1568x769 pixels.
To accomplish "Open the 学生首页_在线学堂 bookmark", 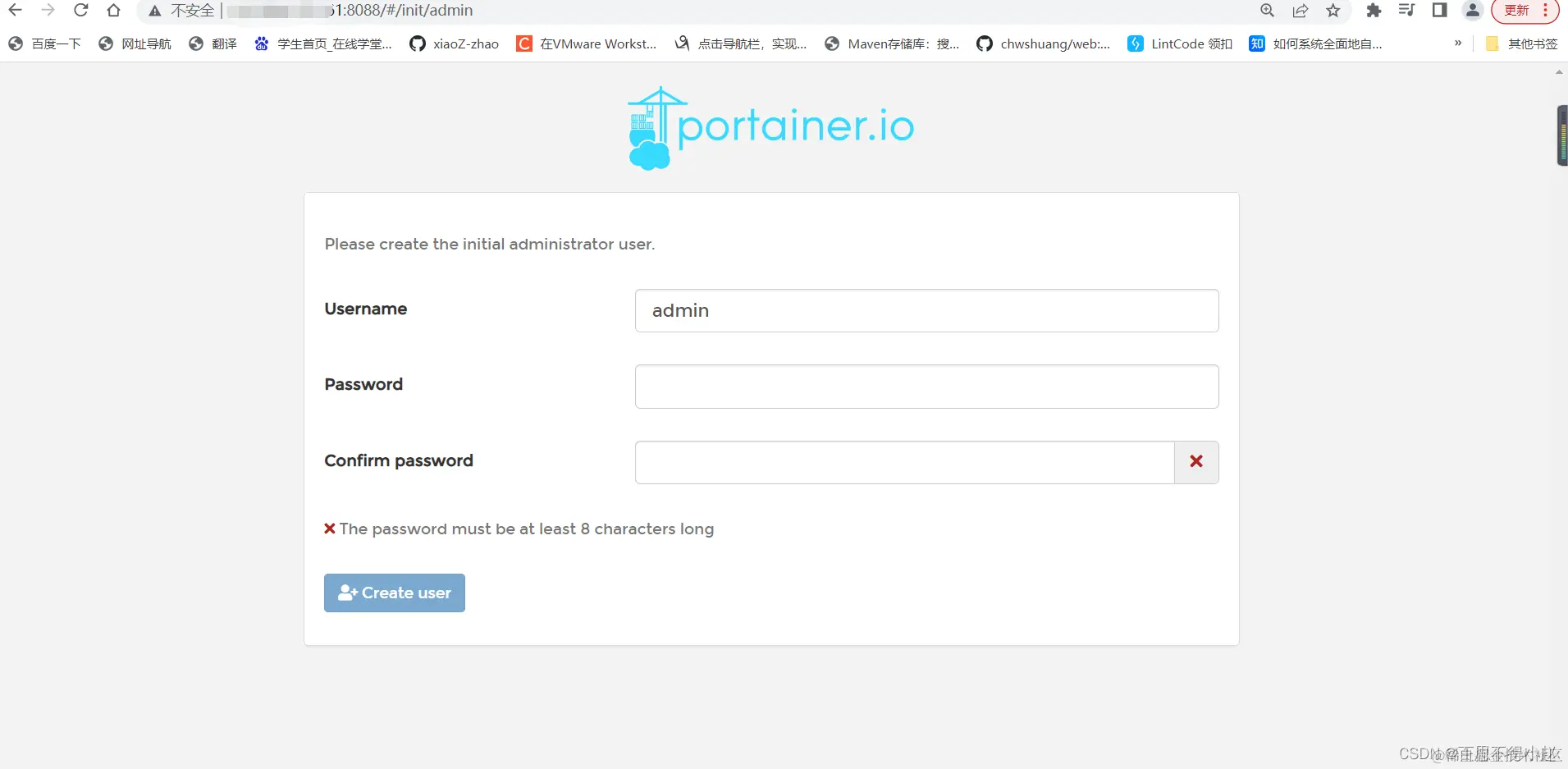I will 323,43.
